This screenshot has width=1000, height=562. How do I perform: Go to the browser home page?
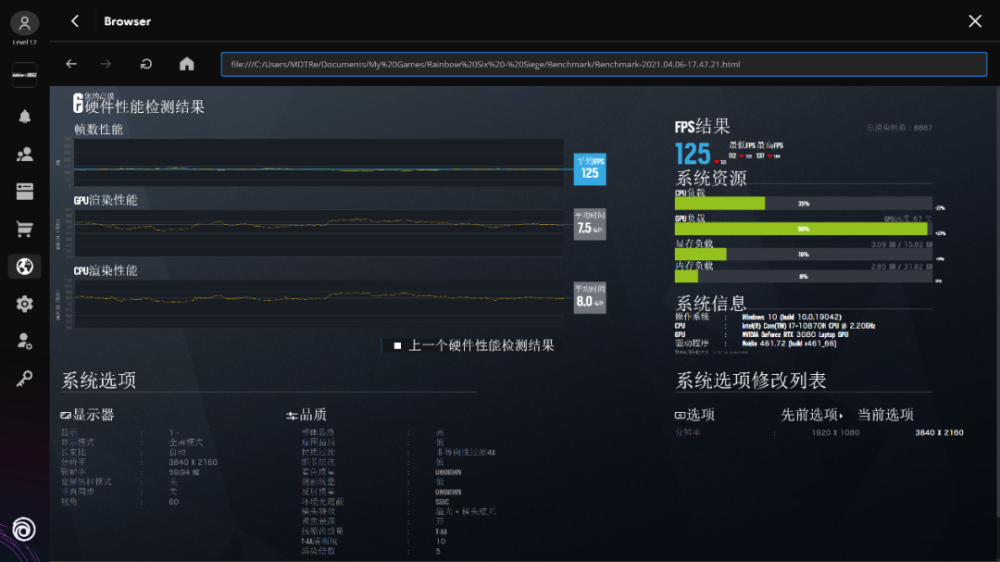click(x=186, y=64)
